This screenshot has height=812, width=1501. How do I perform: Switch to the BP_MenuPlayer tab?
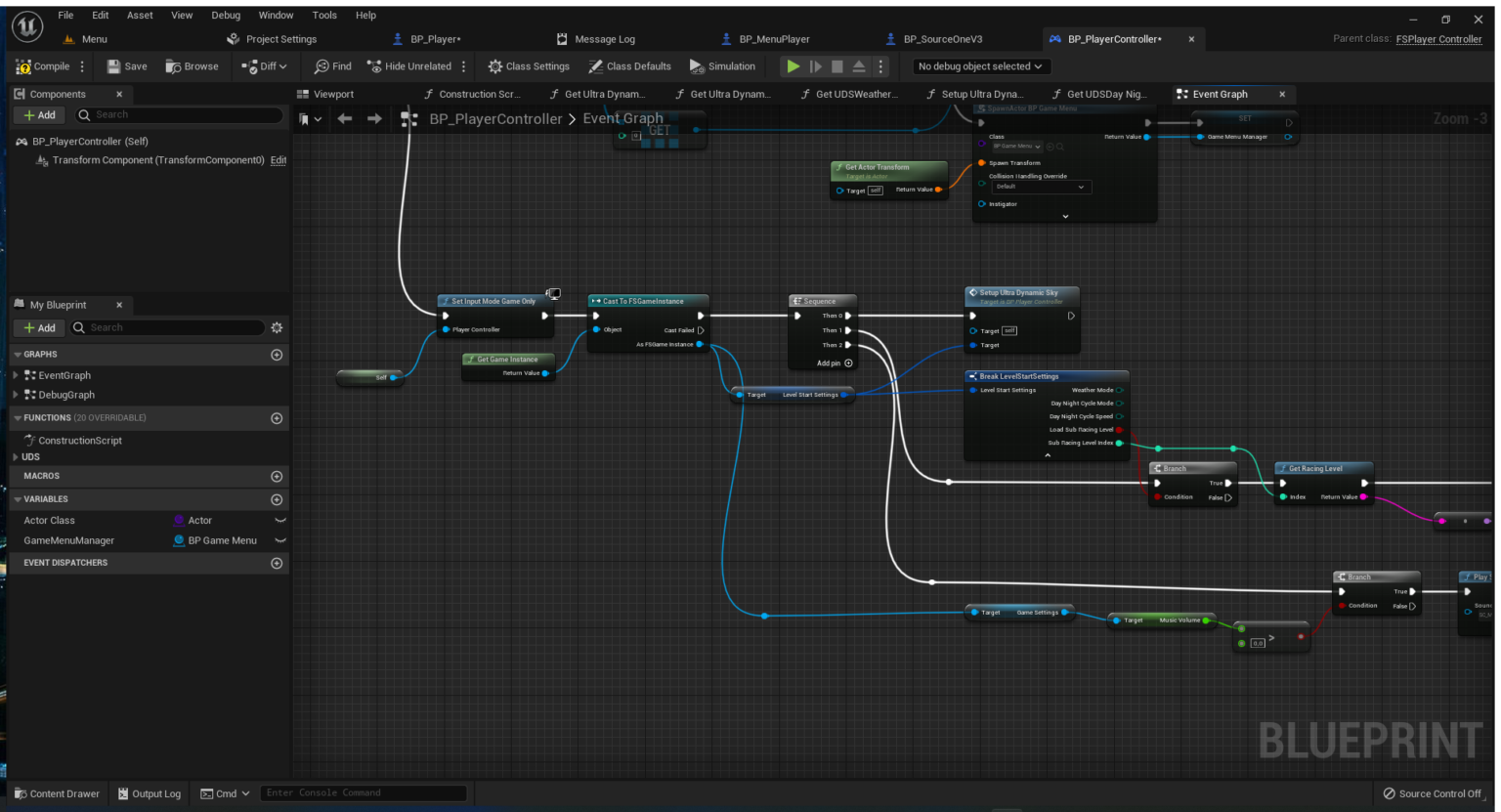pyautogui.click(x=773, y=39)
